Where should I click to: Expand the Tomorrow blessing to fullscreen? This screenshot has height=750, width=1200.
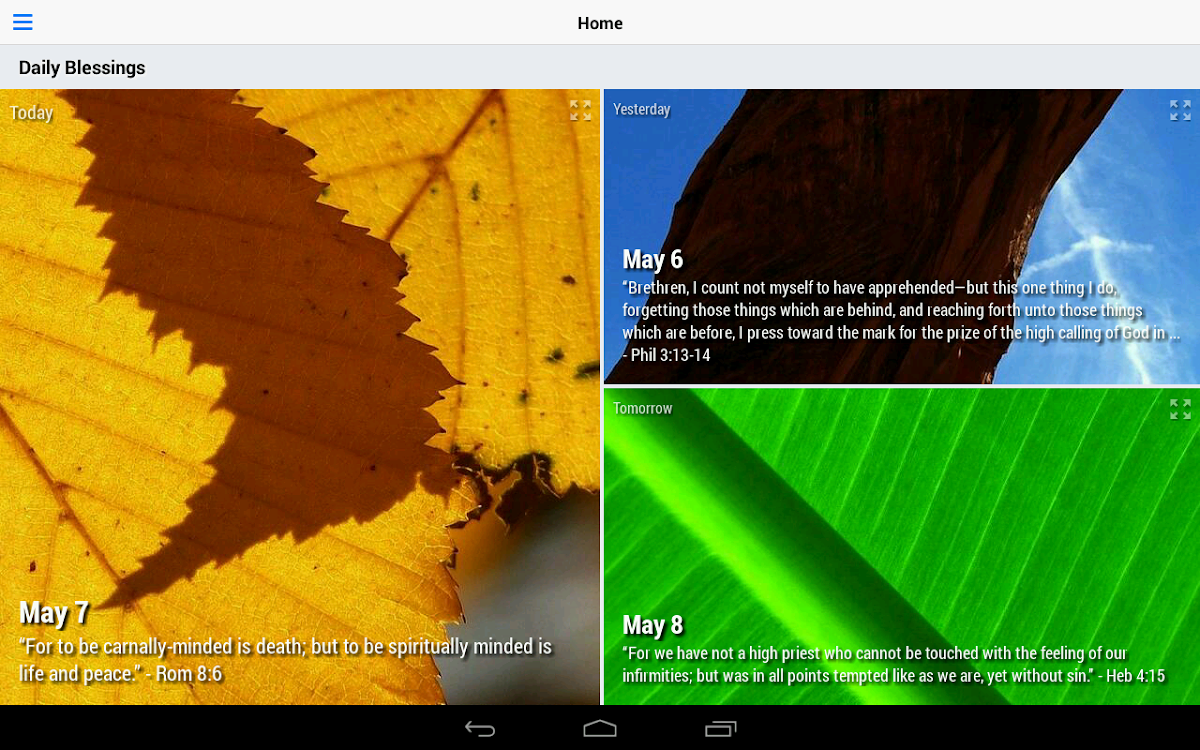(1180, 409)
